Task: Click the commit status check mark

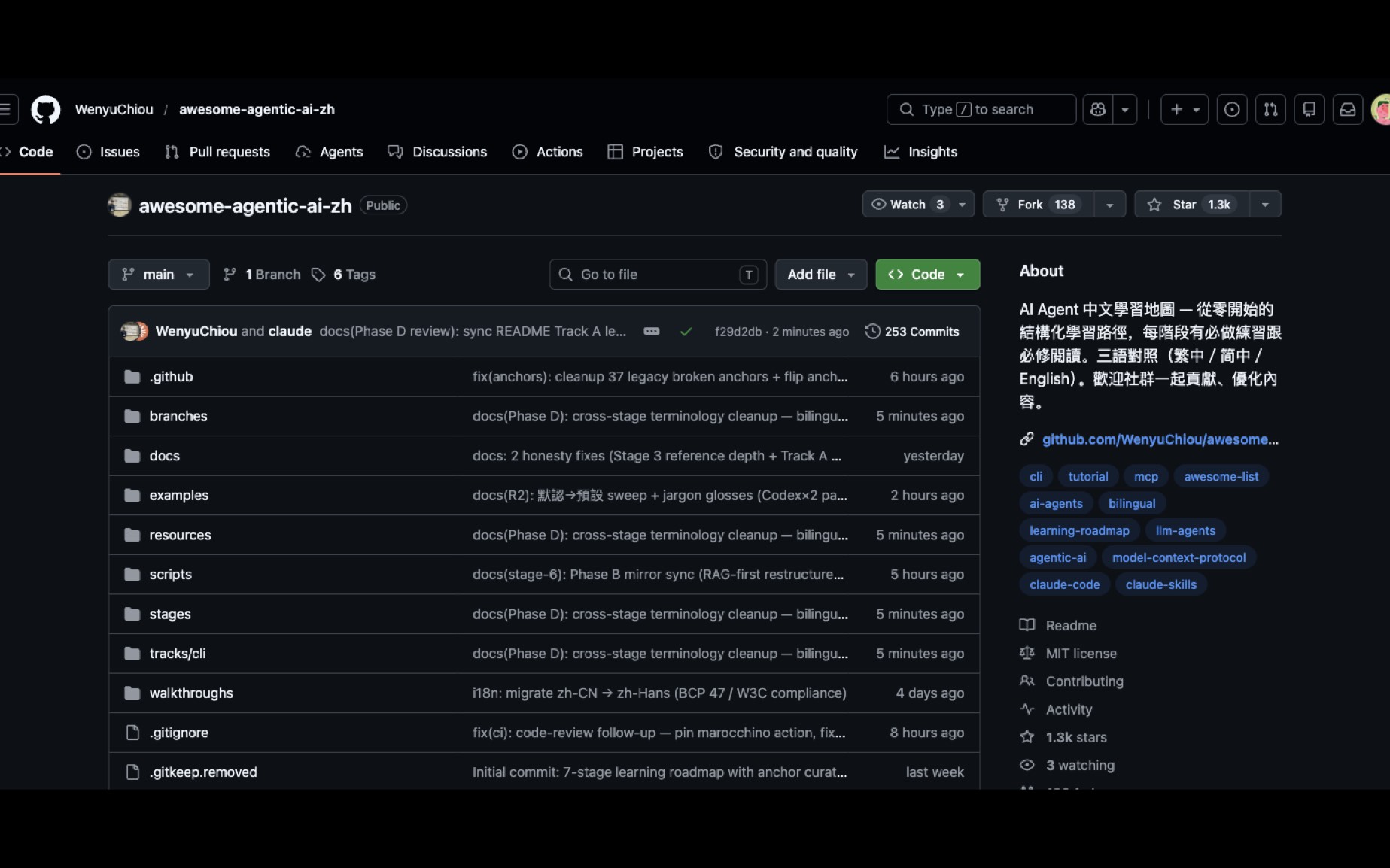Action: coord(686,332)
